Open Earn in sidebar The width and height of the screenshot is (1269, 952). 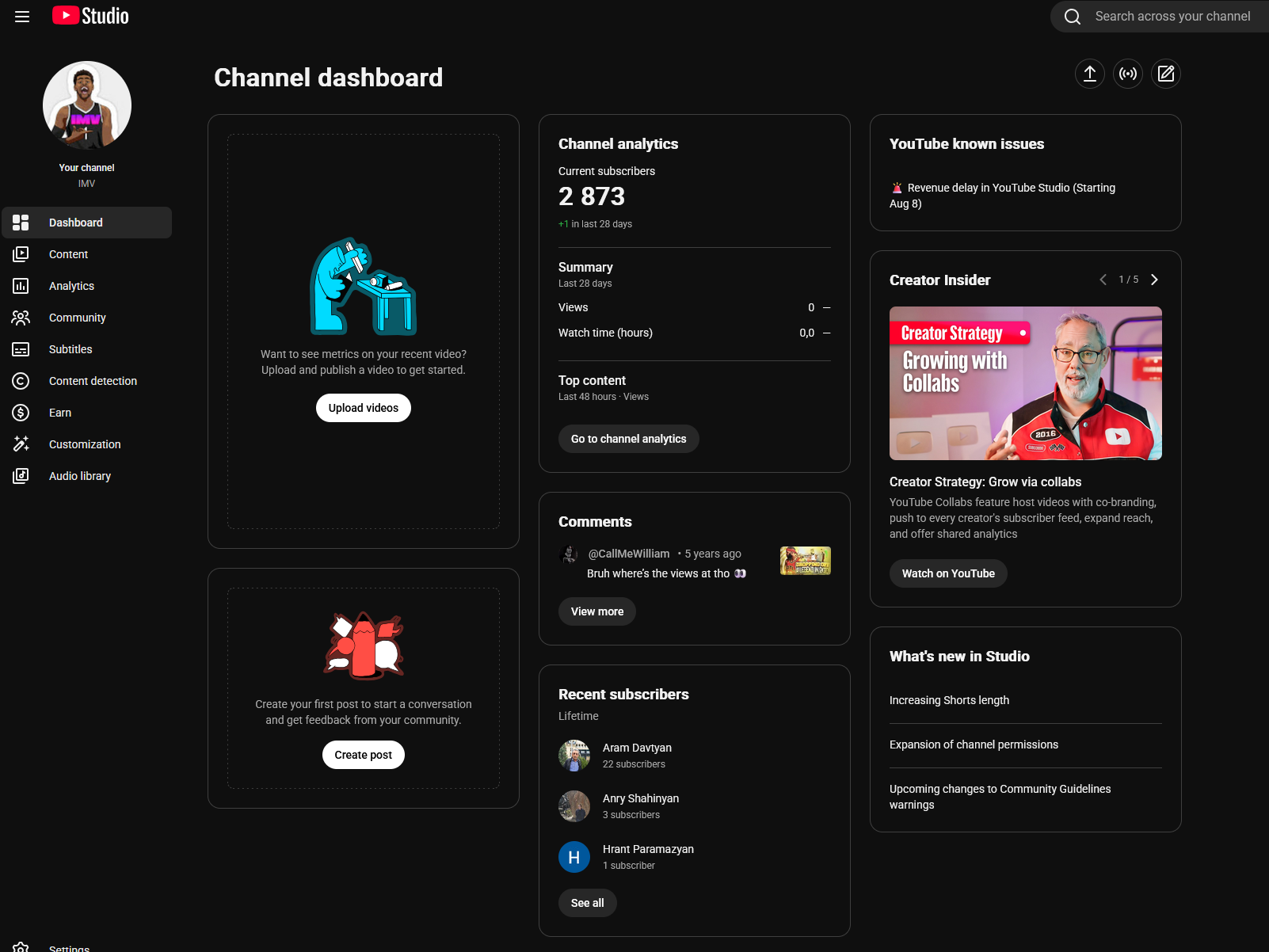coord(87,413)
